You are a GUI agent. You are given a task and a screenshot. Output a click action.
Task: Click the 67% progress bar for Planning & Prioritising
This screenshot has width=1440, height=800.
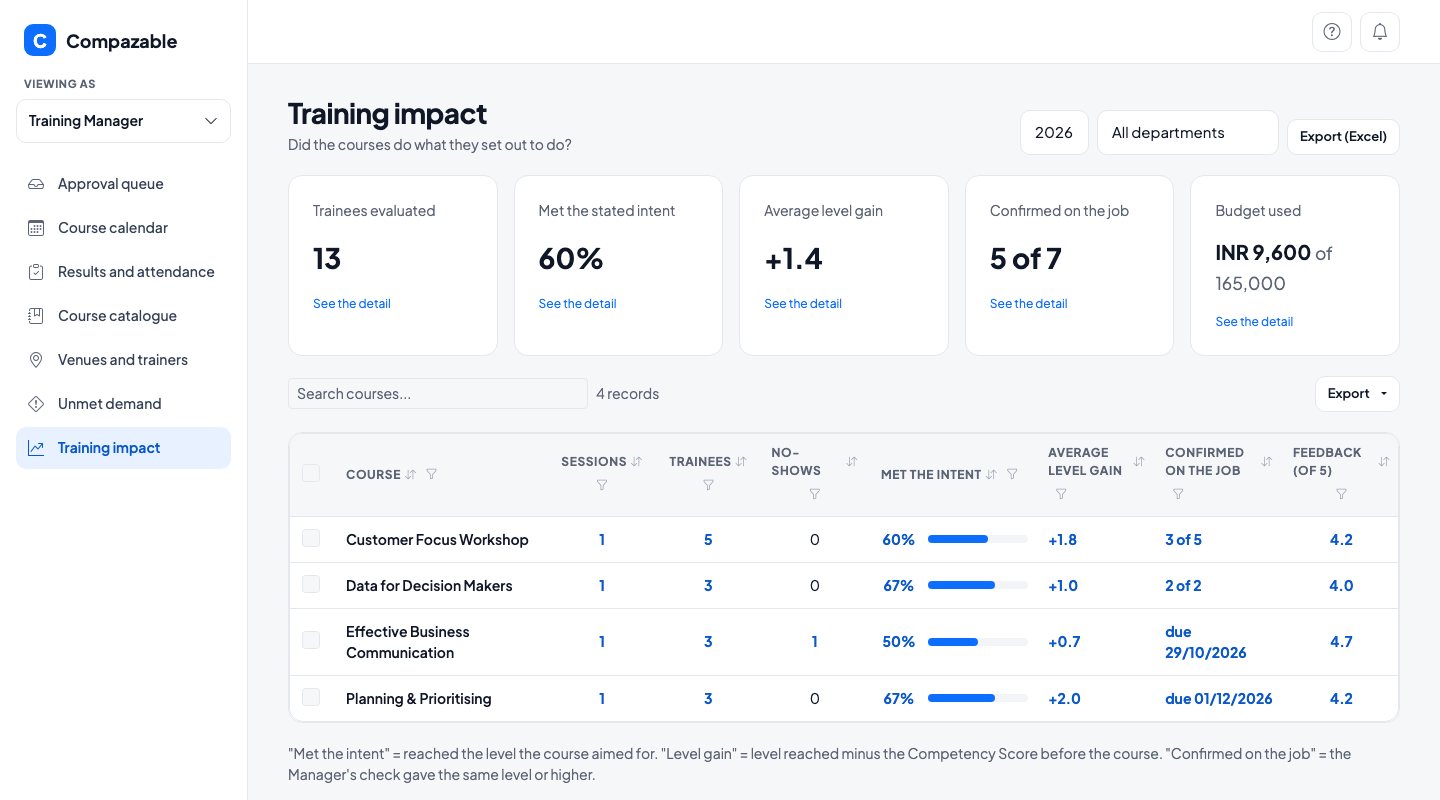coord(978,699)
